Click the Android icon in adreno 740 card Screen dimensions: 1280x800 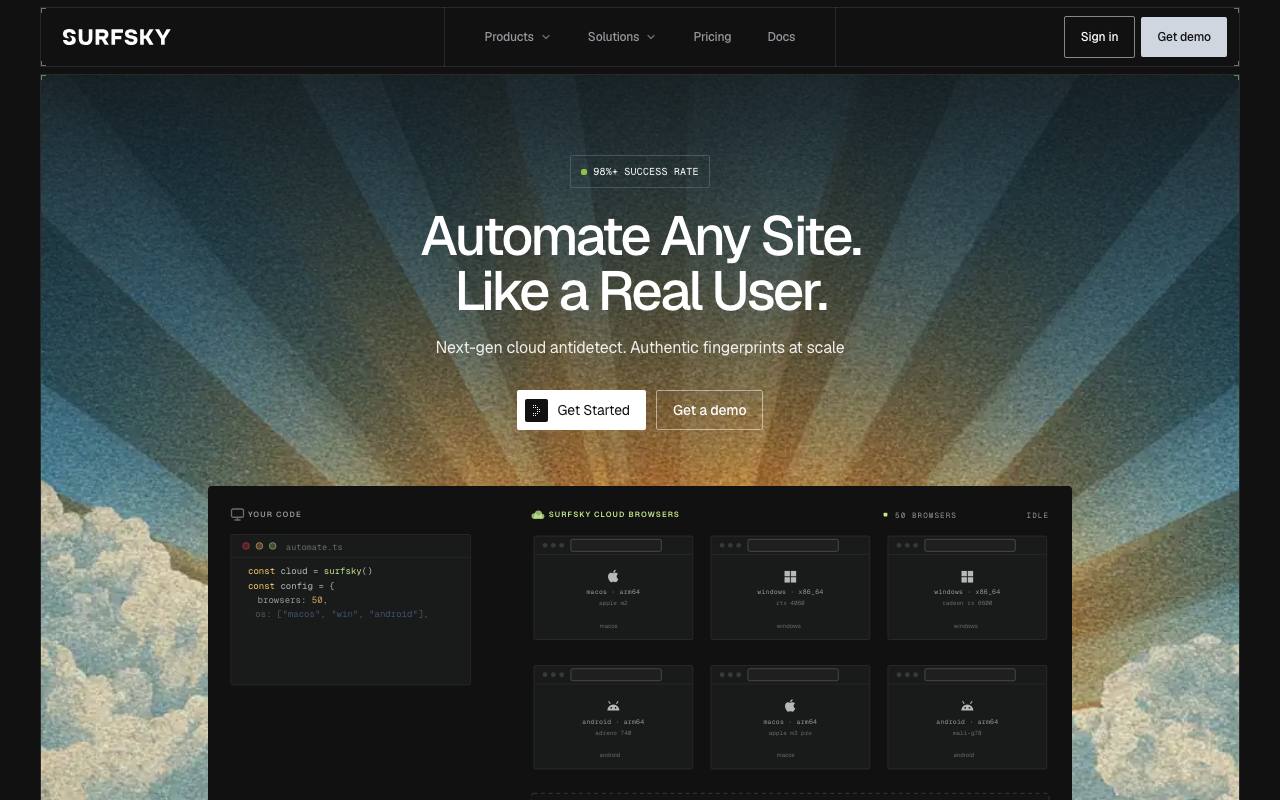coord(613,706)
